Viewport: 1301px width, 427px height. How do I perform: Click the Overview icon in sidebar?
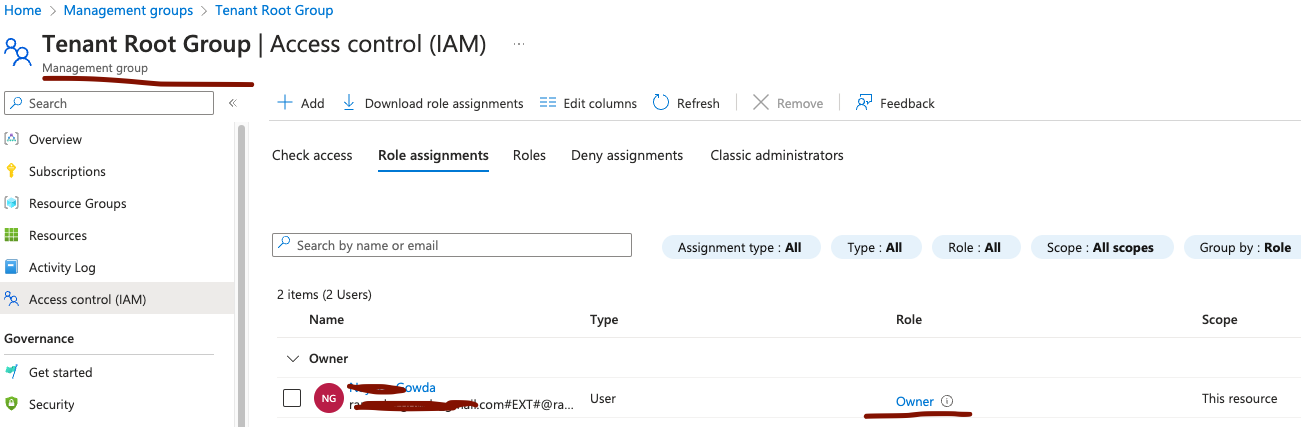pos(12,139)
